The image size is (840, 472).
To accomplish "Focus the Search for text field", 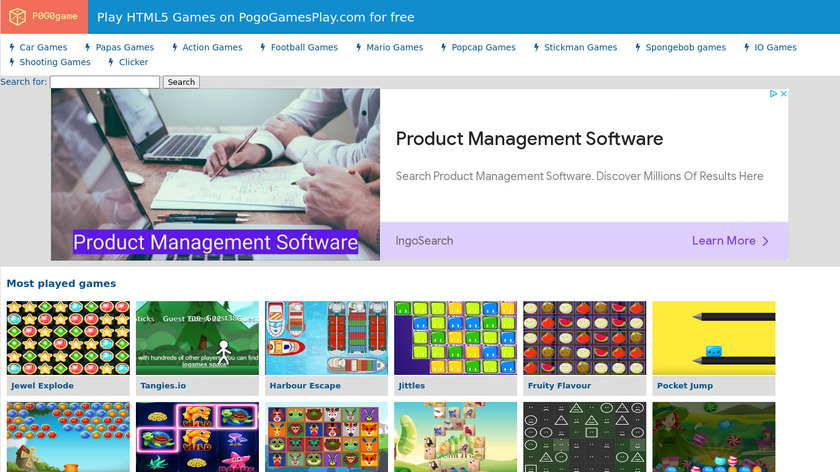I will (105, 82).
